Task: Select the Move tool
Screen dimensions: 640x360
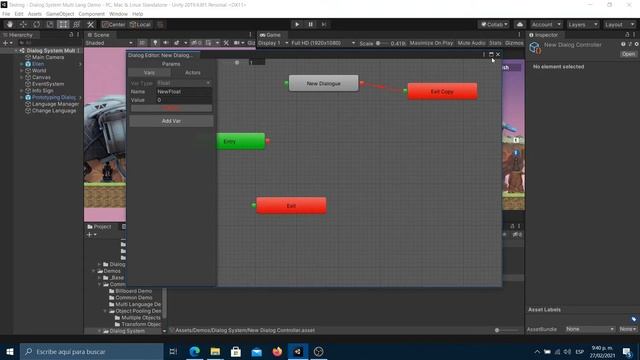Action: point(23,24)
